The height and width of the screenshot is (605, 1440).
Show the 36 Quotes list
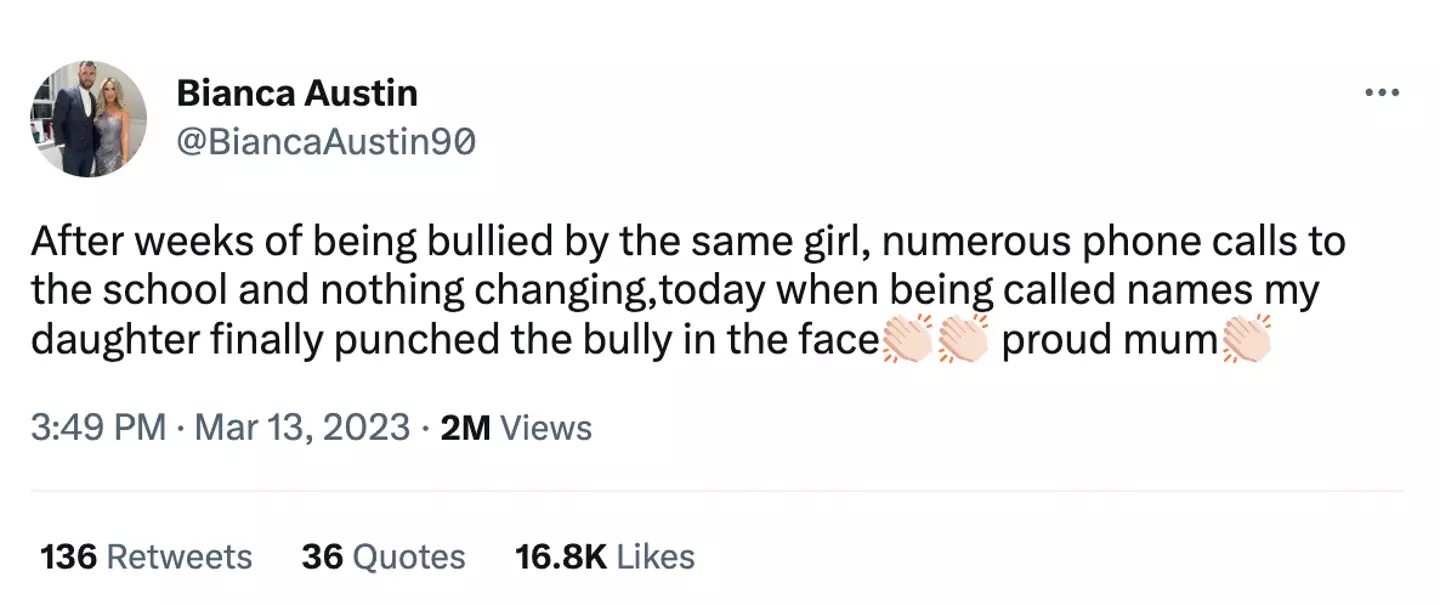(383, 556)
